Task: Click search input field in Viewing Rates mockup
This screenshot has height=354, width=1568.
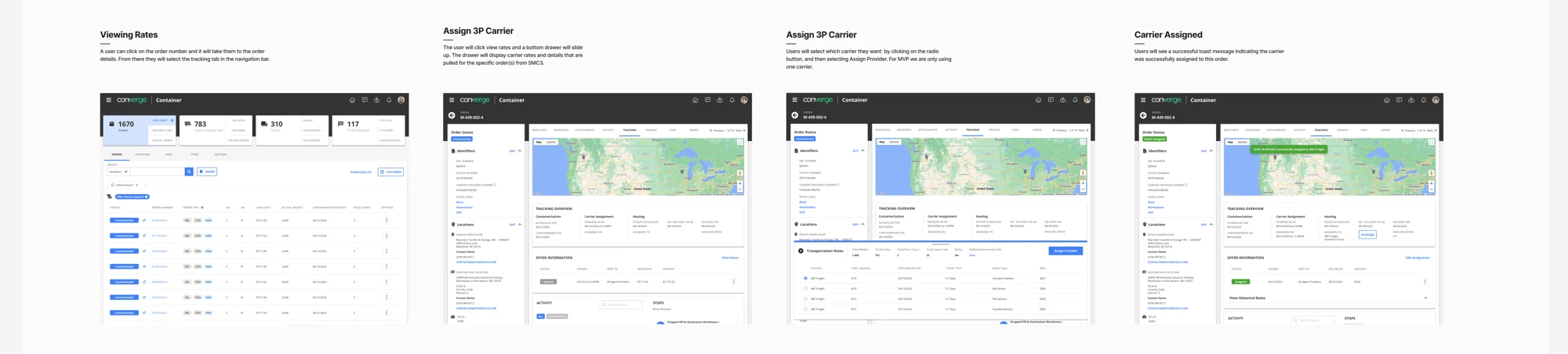Action: [x=158, y=172]
